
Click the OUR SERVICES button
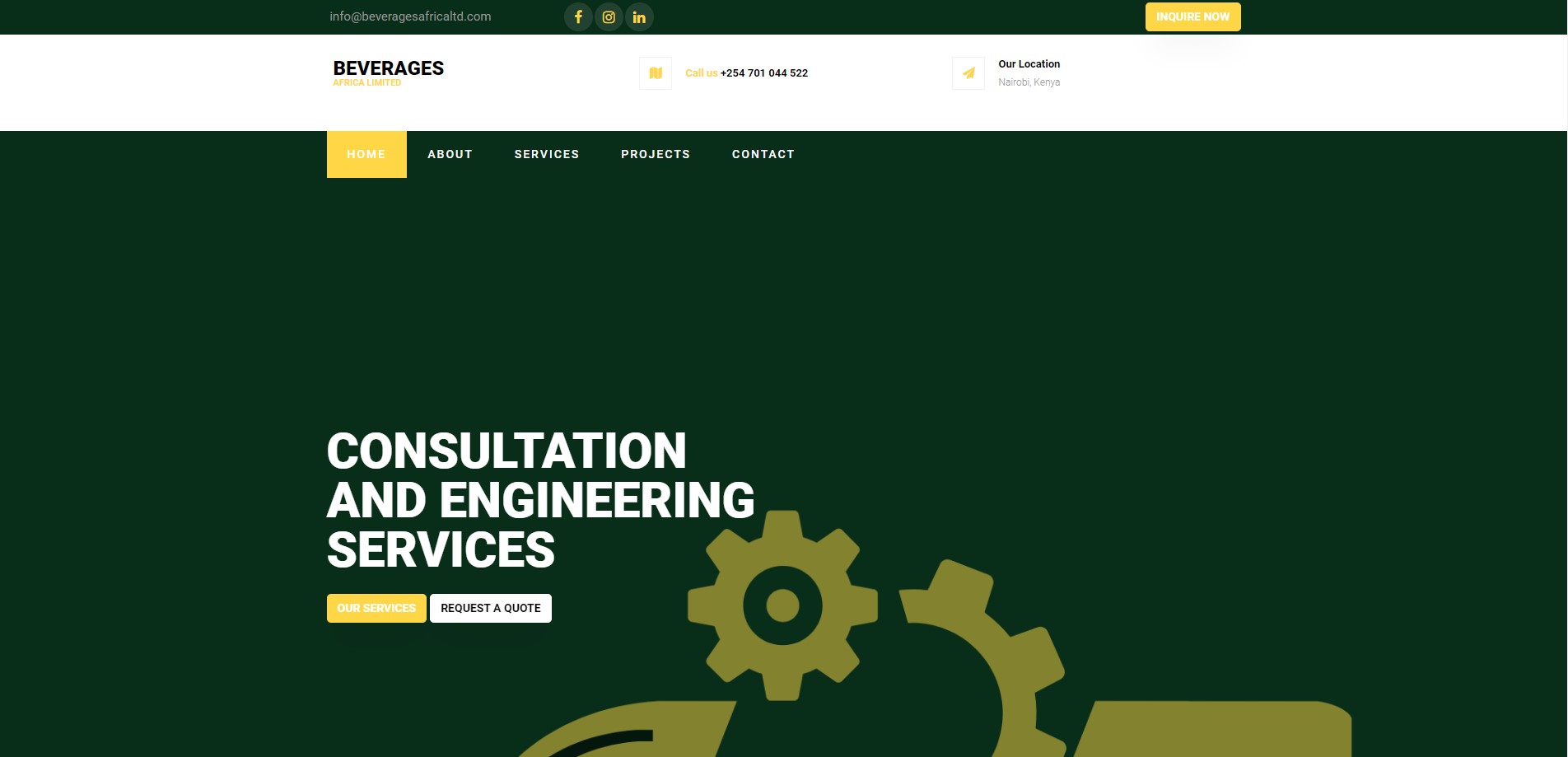point(376,608)
